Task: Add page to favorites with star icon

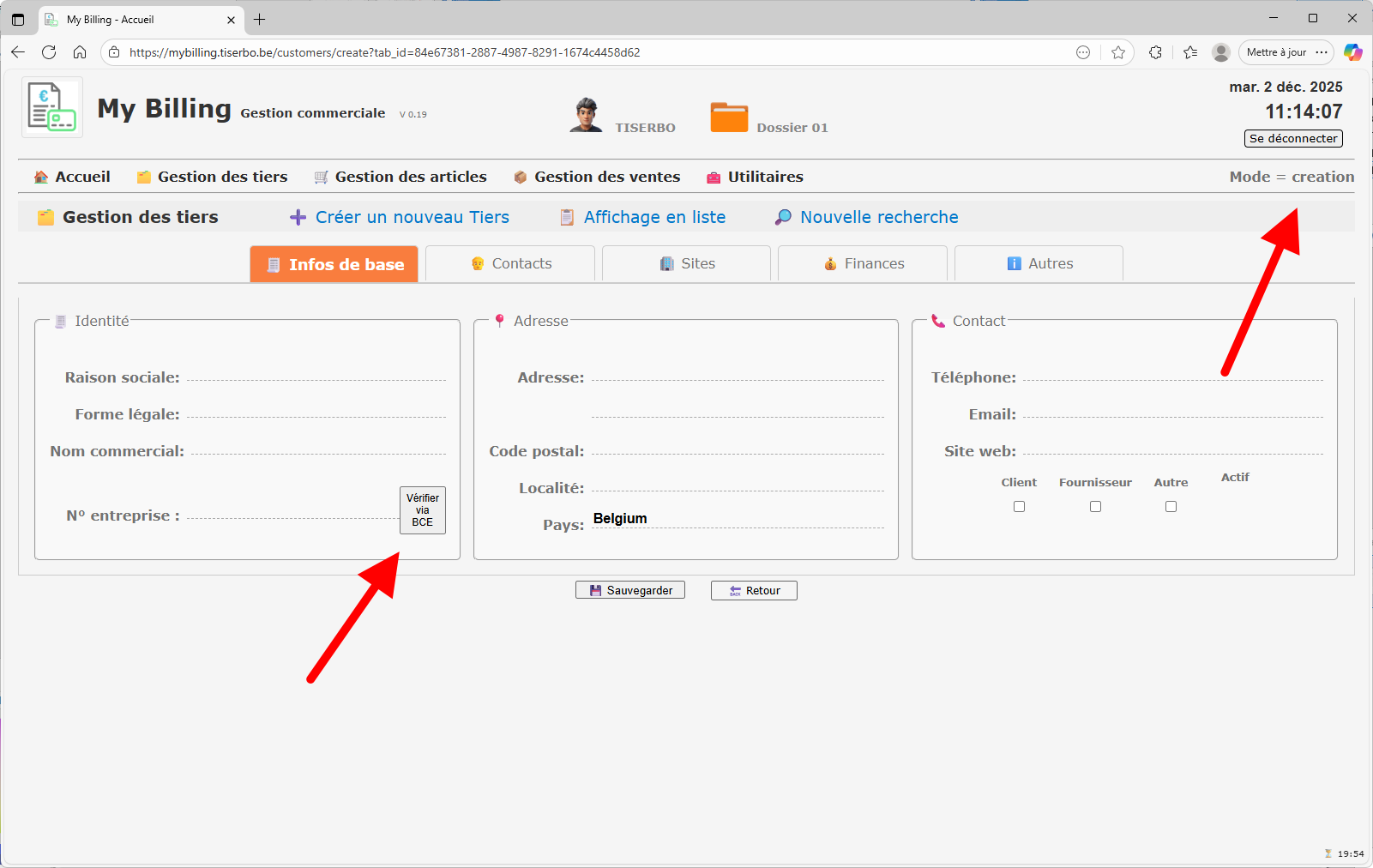Action: pyautogui.click(x=1118, y=52)
